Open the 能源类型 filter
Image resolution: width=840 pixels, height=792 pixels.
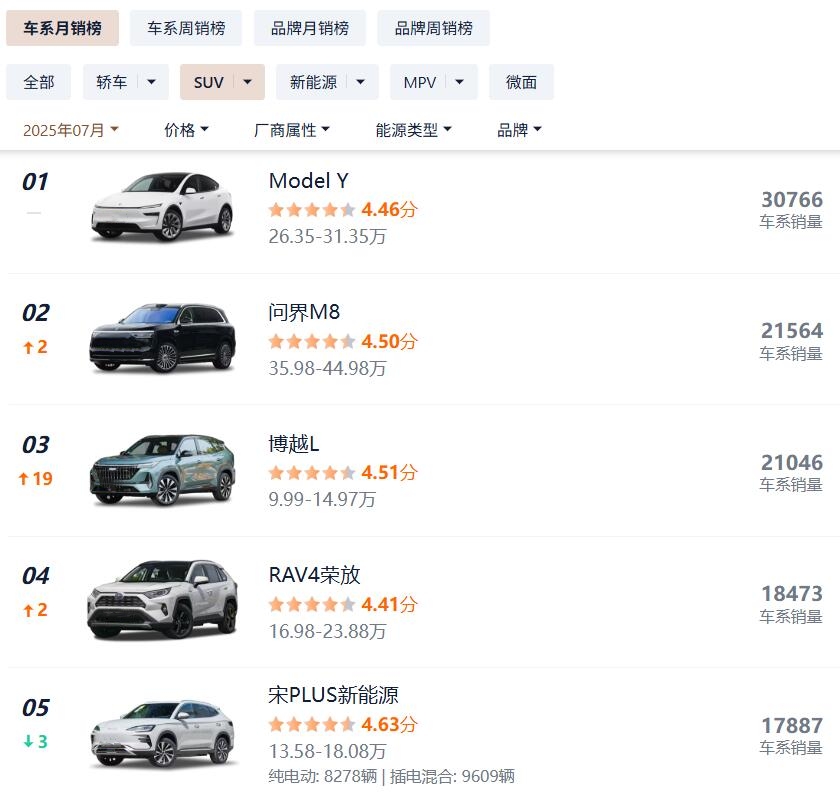click(413, 130)
